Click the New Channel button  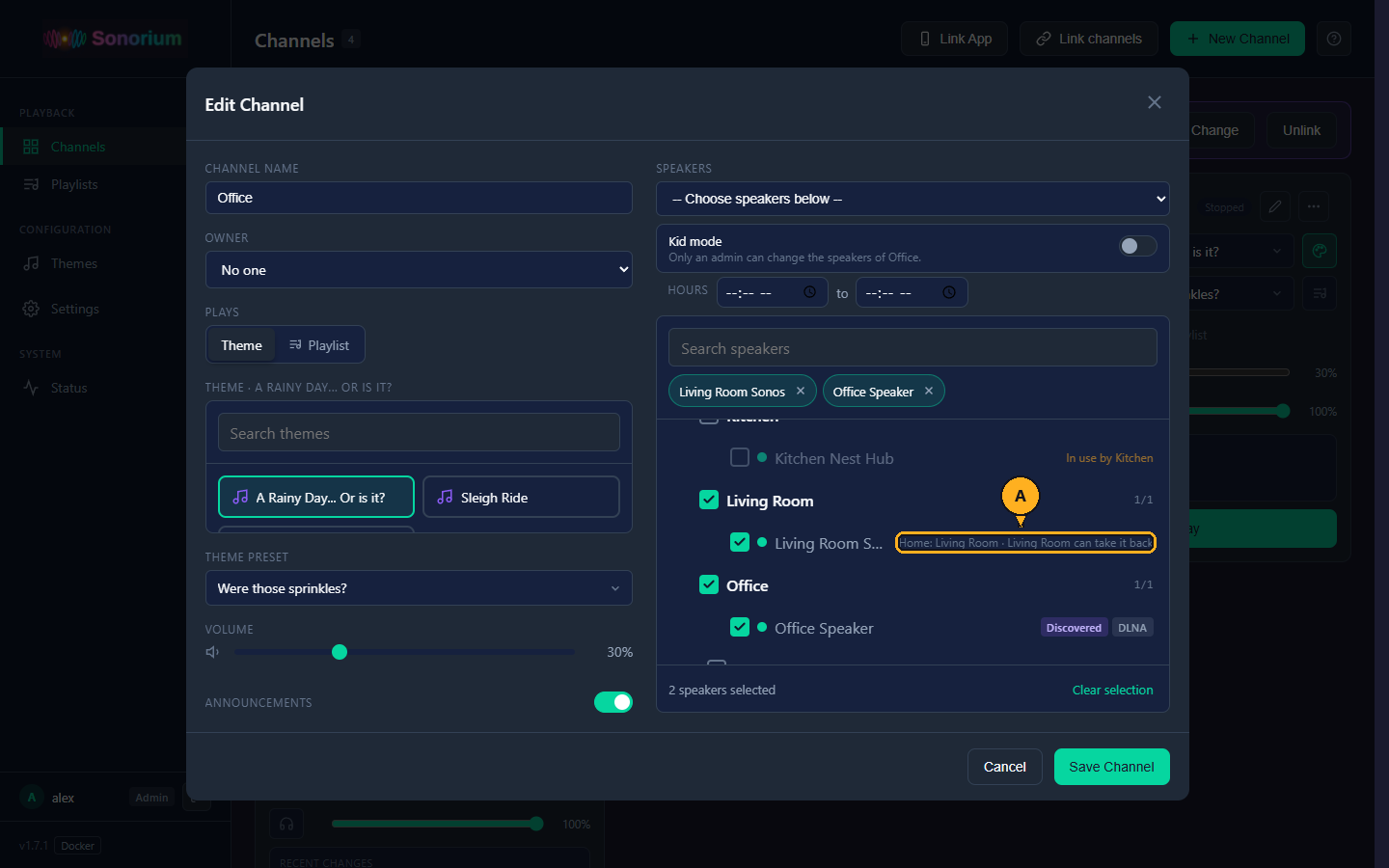click(x=1238, y=39)
